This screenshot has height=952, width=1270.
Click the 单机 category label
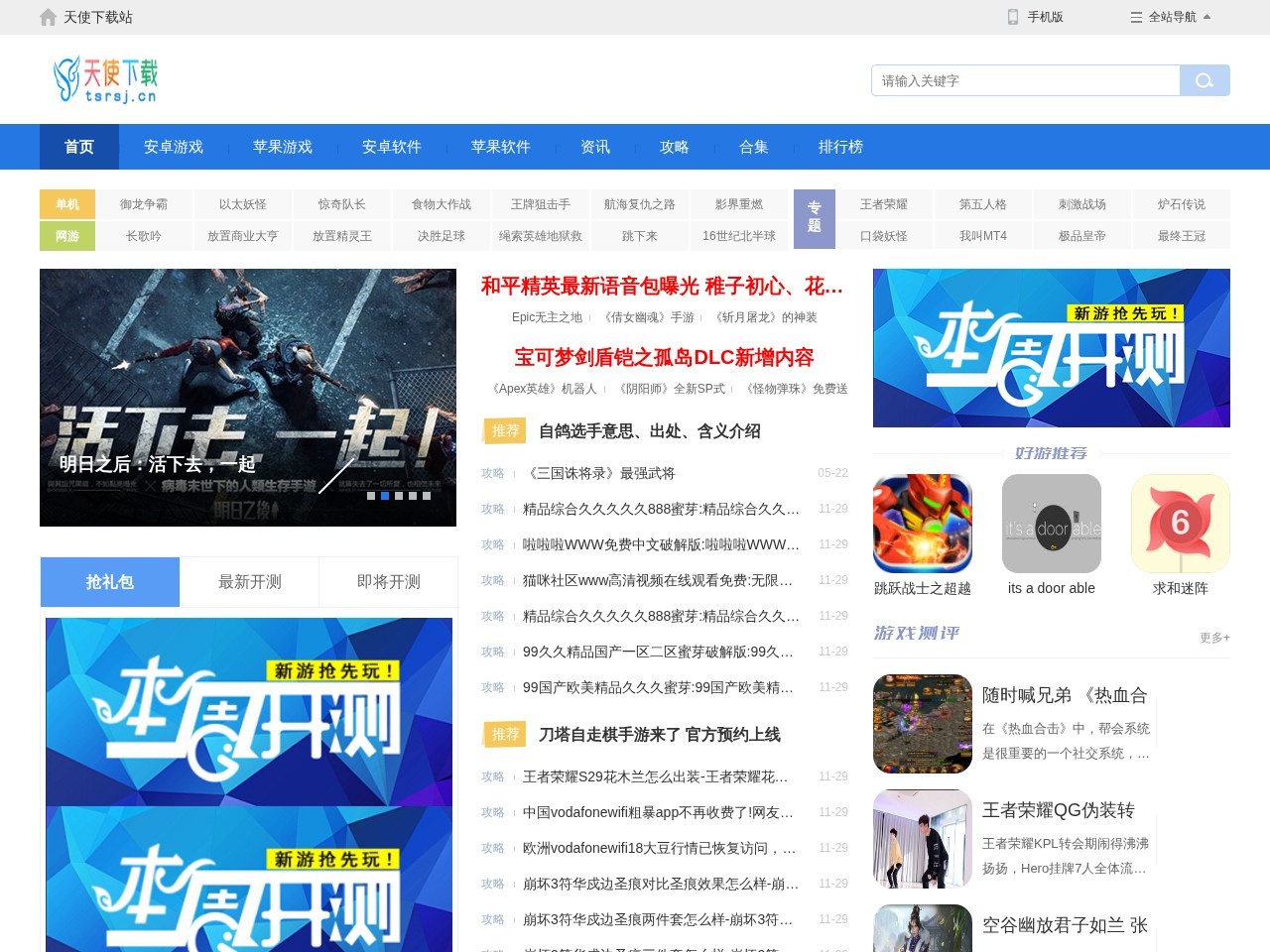(x=67, y=204)
